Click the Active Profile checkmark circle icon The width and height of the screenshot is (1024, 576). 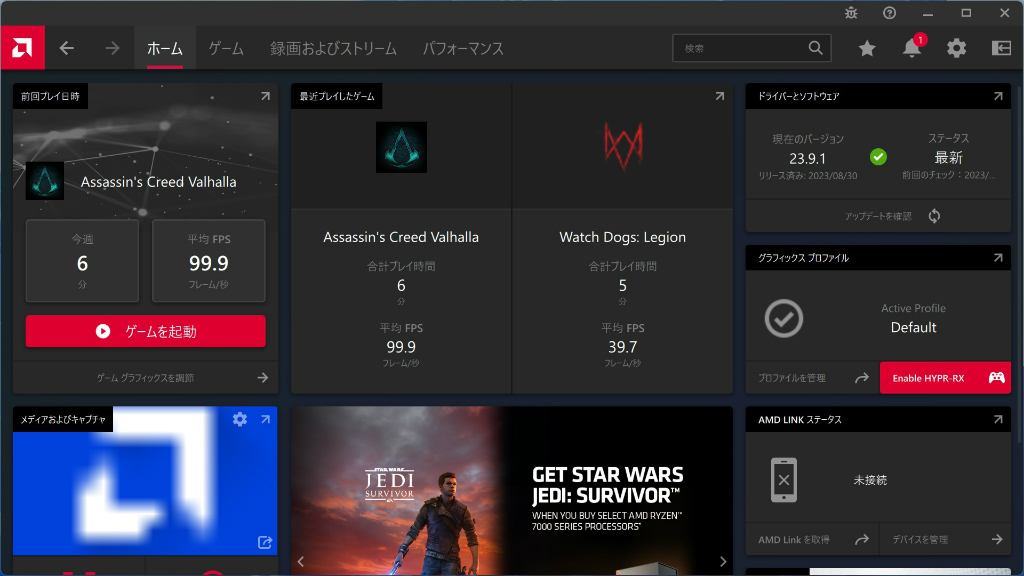[784, 319]
